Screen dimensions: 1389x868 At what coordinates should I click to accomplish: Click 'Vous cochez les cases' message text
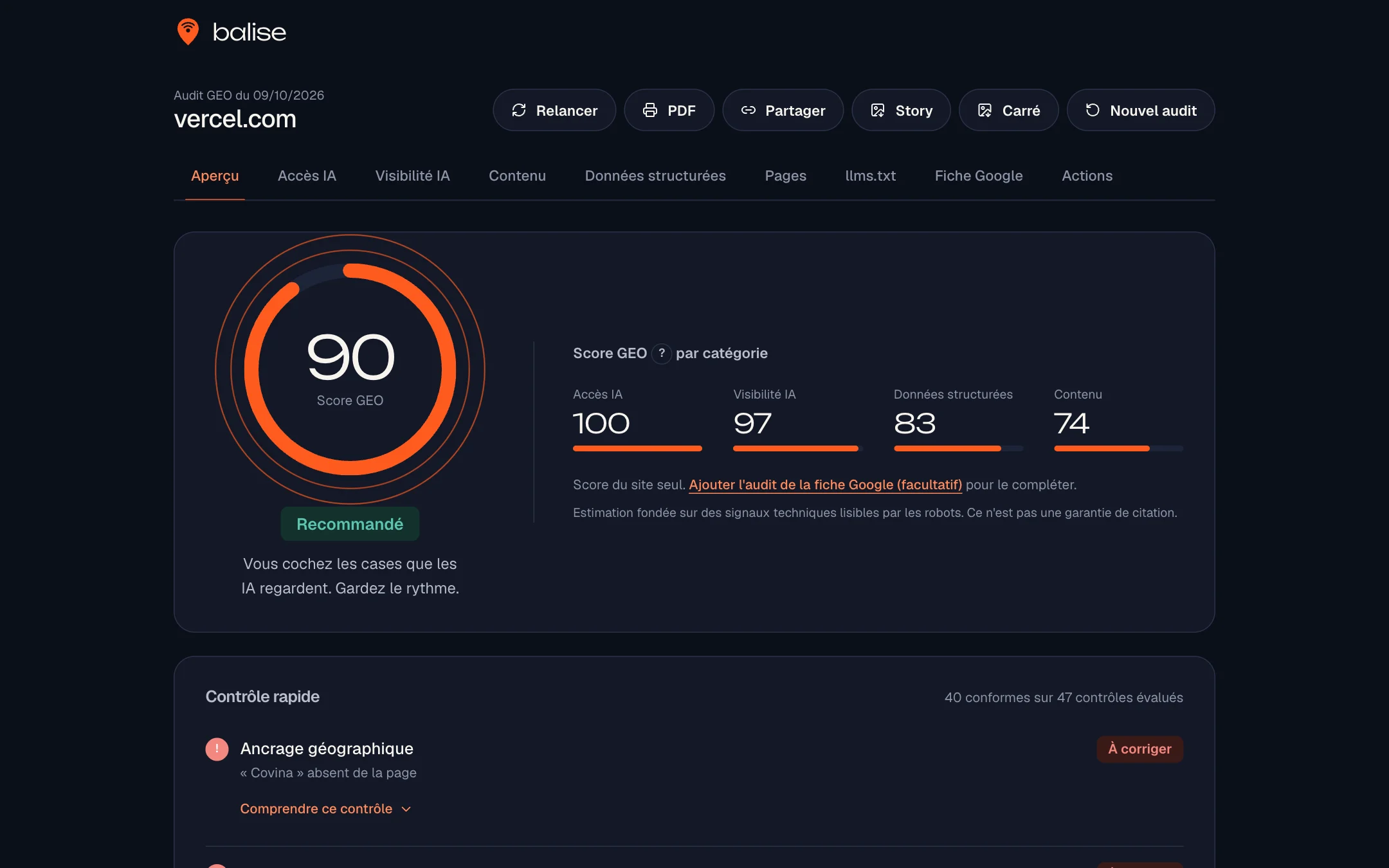[x=350, y=576]
